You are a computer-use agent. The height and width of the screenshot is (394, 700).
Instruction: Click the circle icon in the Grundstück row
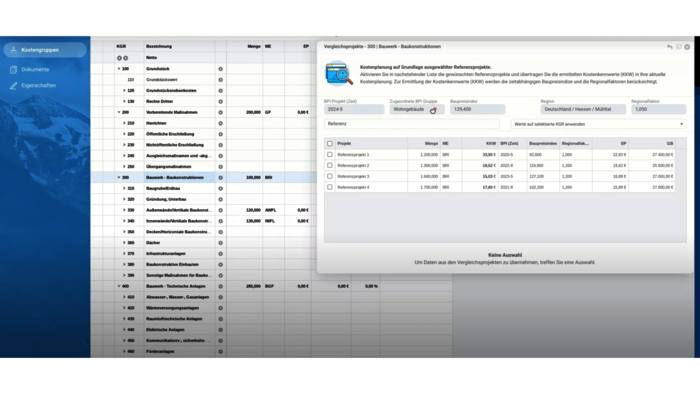click(221, 69)
